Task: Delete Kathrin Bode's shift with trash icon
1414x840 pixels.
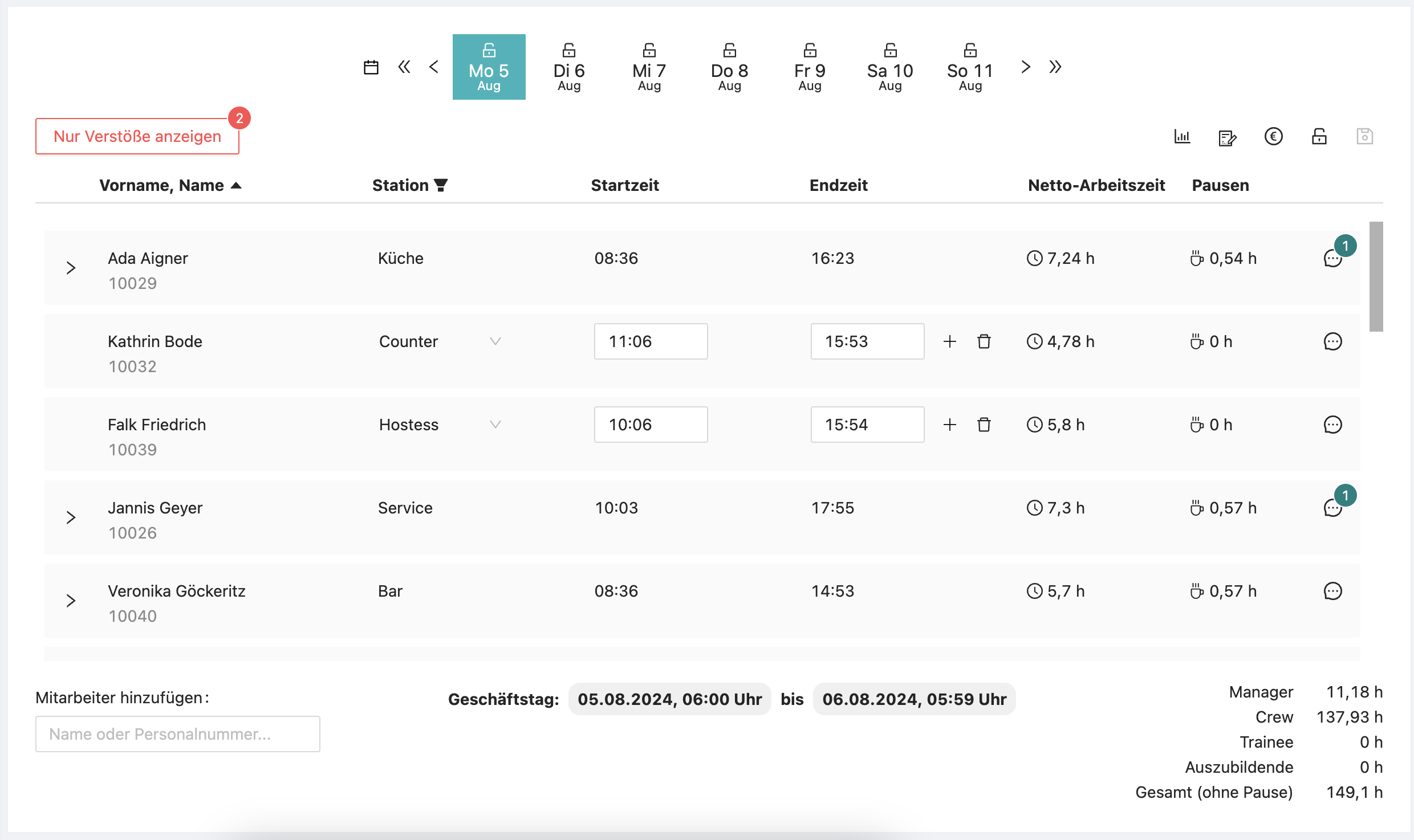Action: [x=984, y=341]
